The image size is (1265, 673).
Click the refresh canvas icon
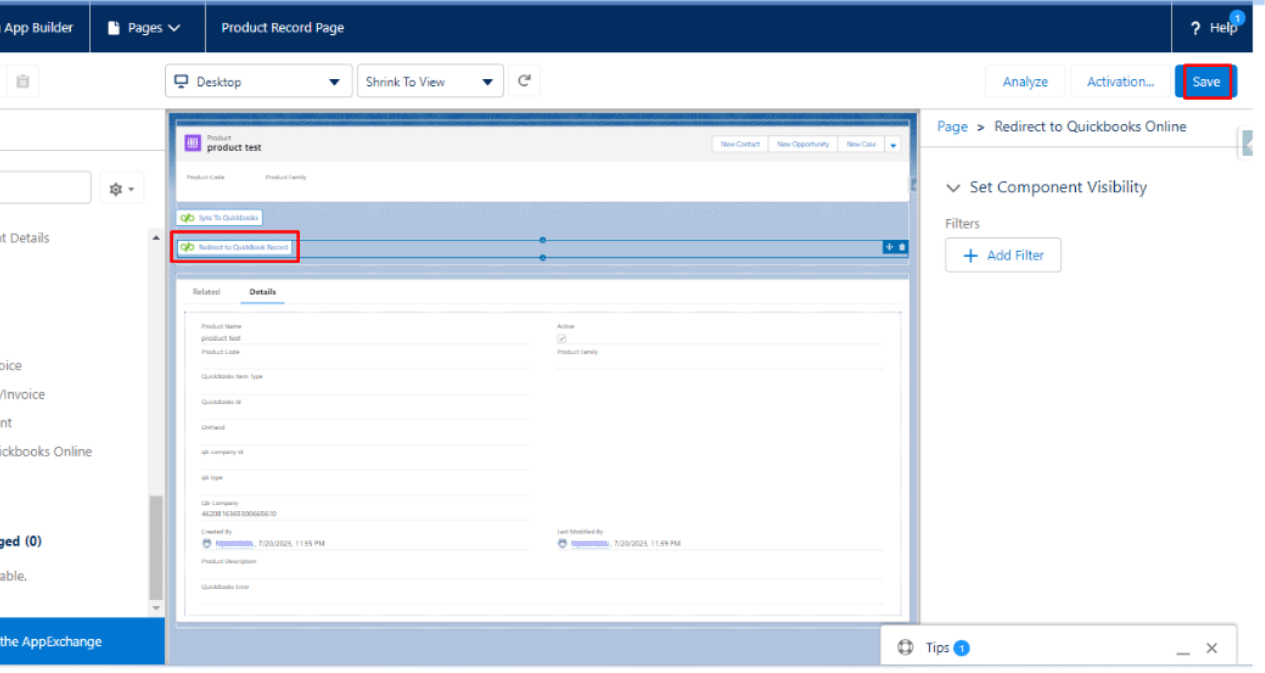523,81
